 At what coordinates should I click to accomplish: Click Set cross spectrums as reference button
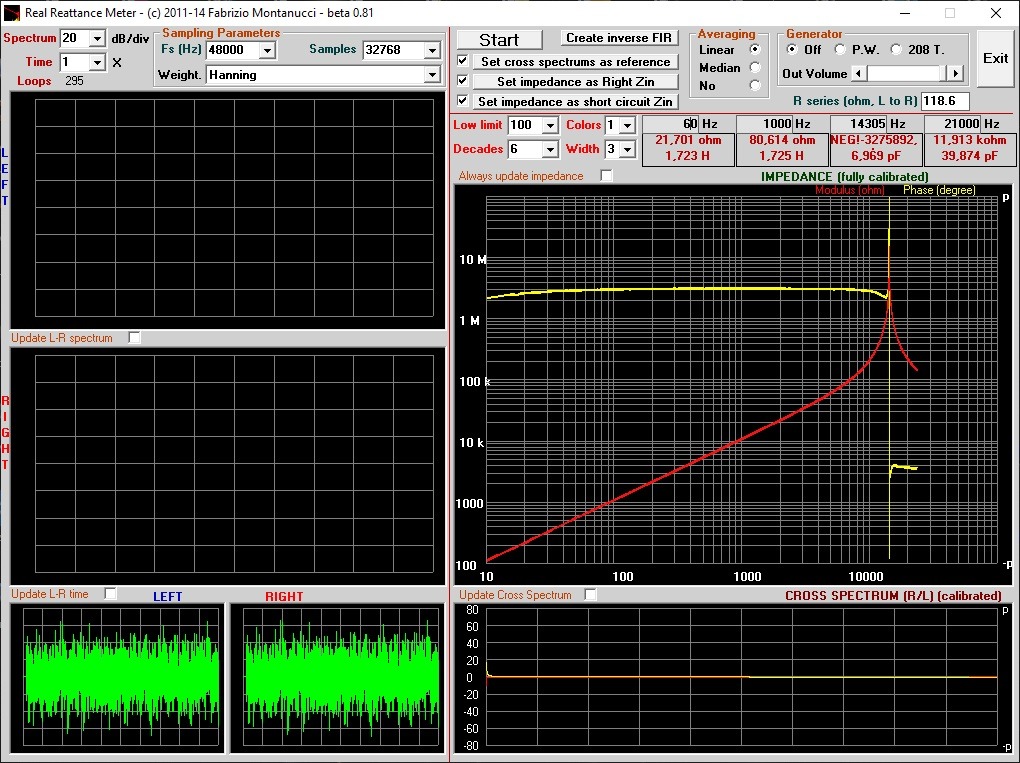point(575,62)
